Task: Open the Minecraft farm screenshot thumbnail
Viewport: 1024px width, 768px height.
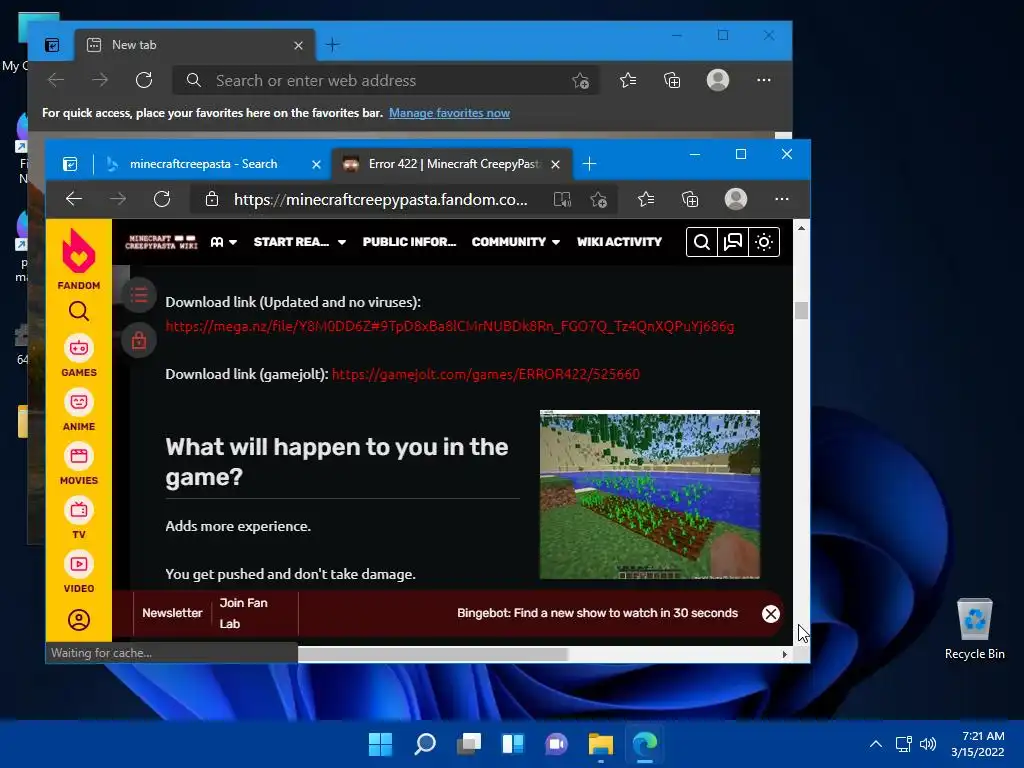Action: (650, 494)
